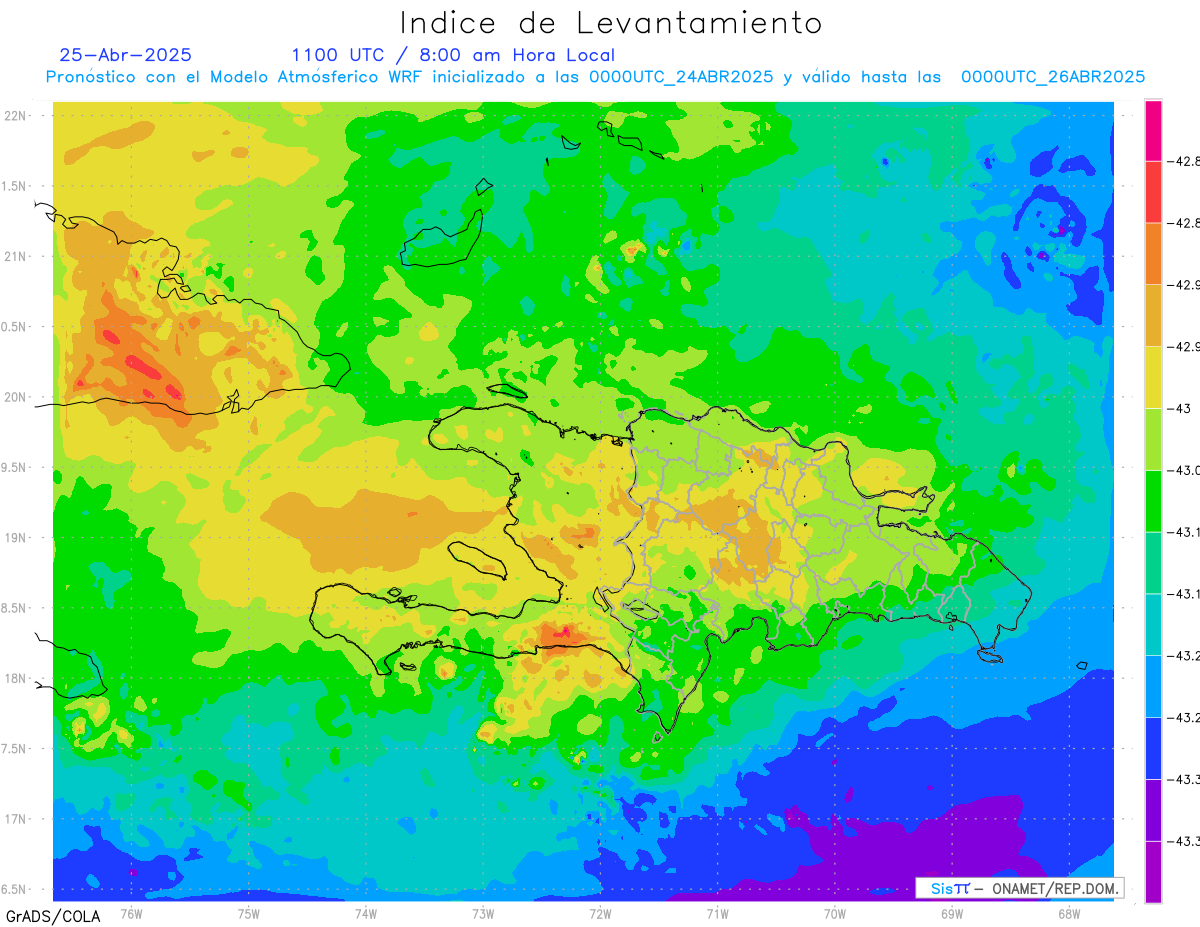
Task: Click the '9.5N' latitude label
Action: point(15,467)
